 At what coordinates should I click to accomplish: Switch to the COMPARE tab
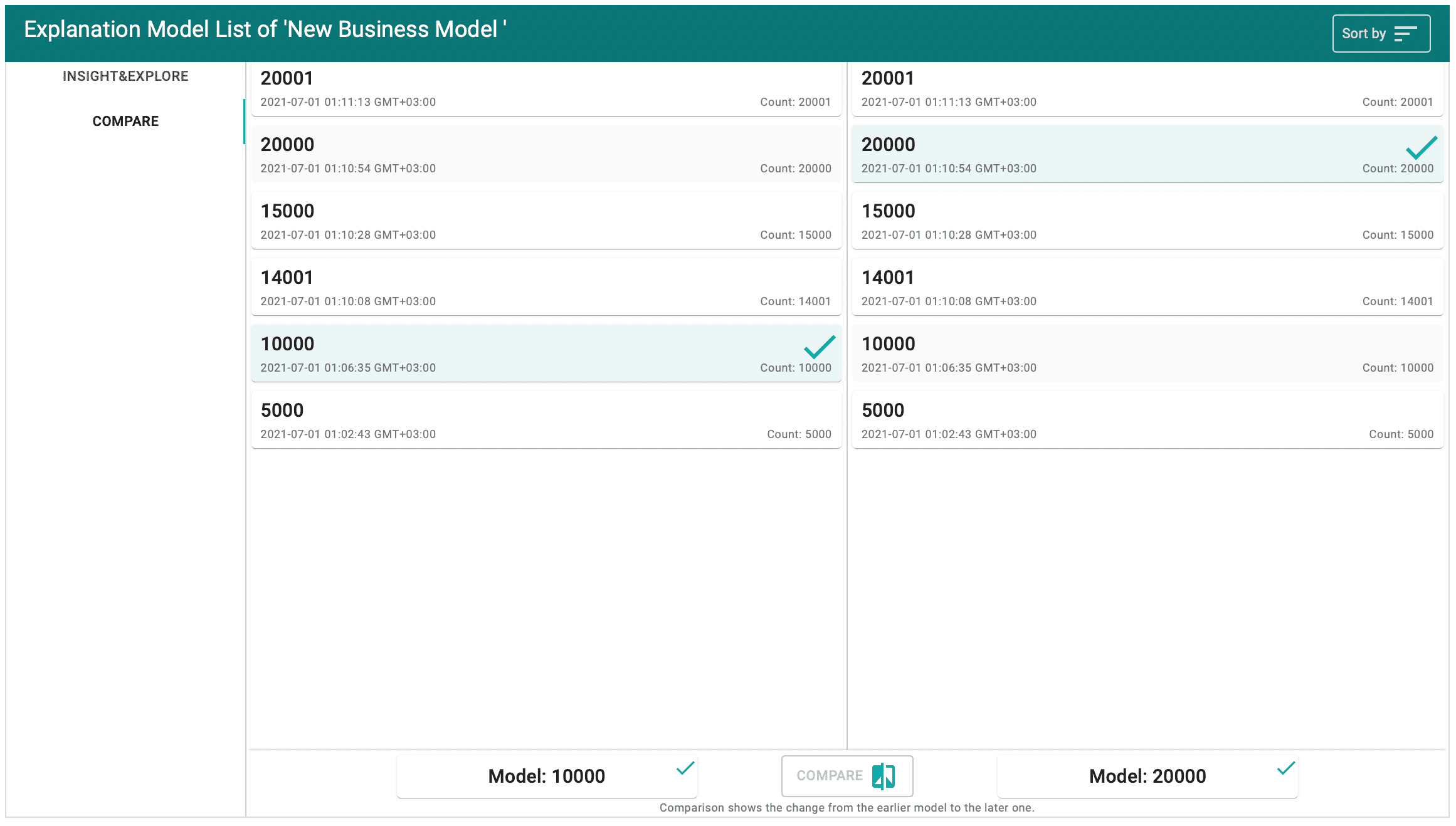pyautogui.click(x=125, y=121)
